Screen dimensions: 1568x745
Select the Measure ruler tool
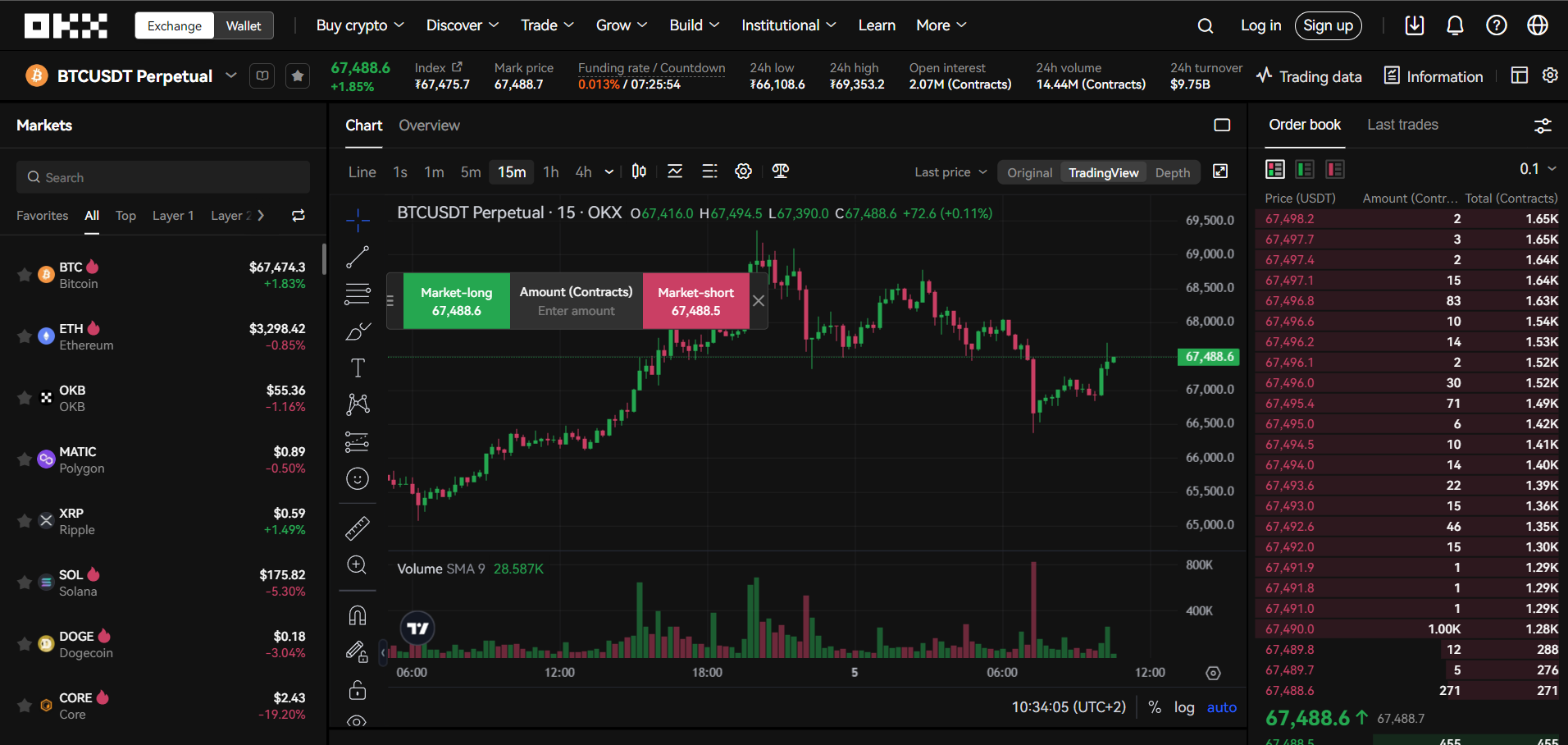click(358, 528)
